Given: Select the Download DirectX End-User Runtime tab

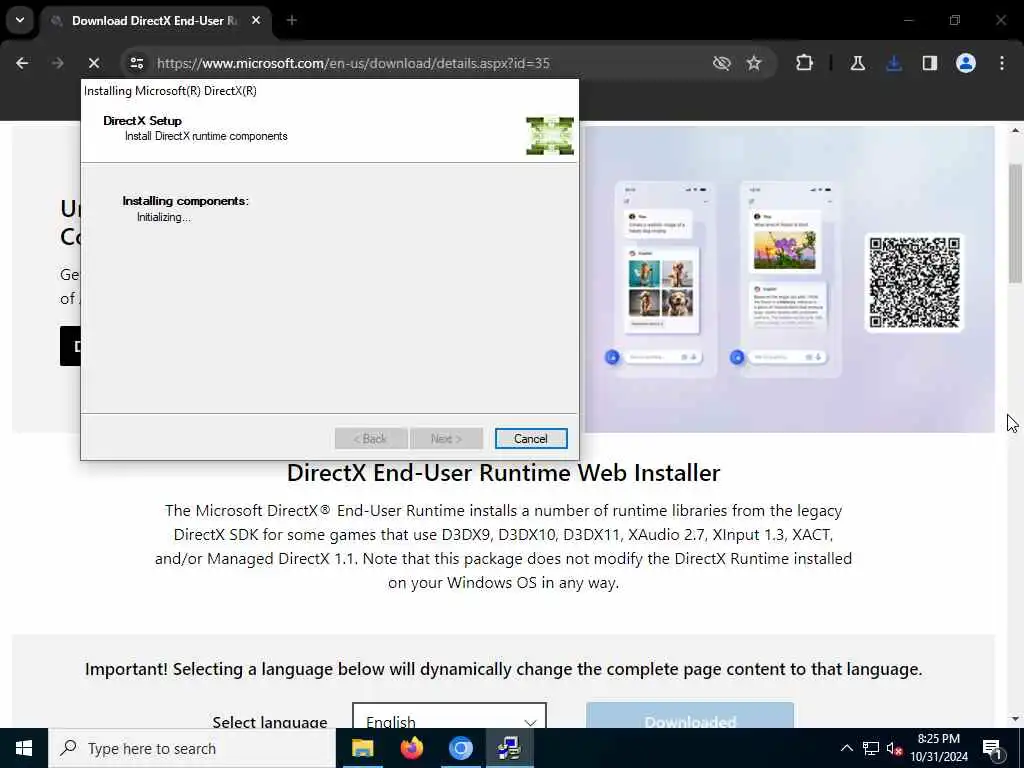Looking at the screenshot, I should [x=155, y=21].
